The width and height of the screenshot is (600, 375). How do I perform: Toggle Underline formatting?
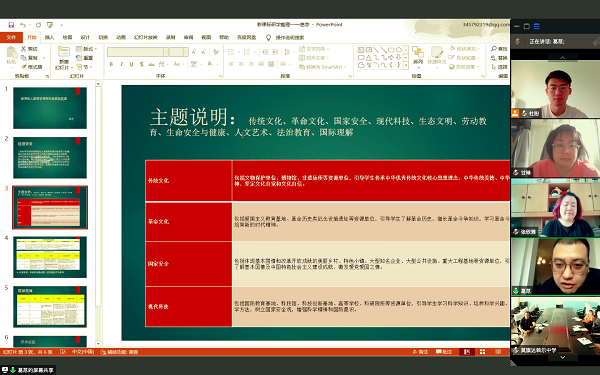pos(131,64)
